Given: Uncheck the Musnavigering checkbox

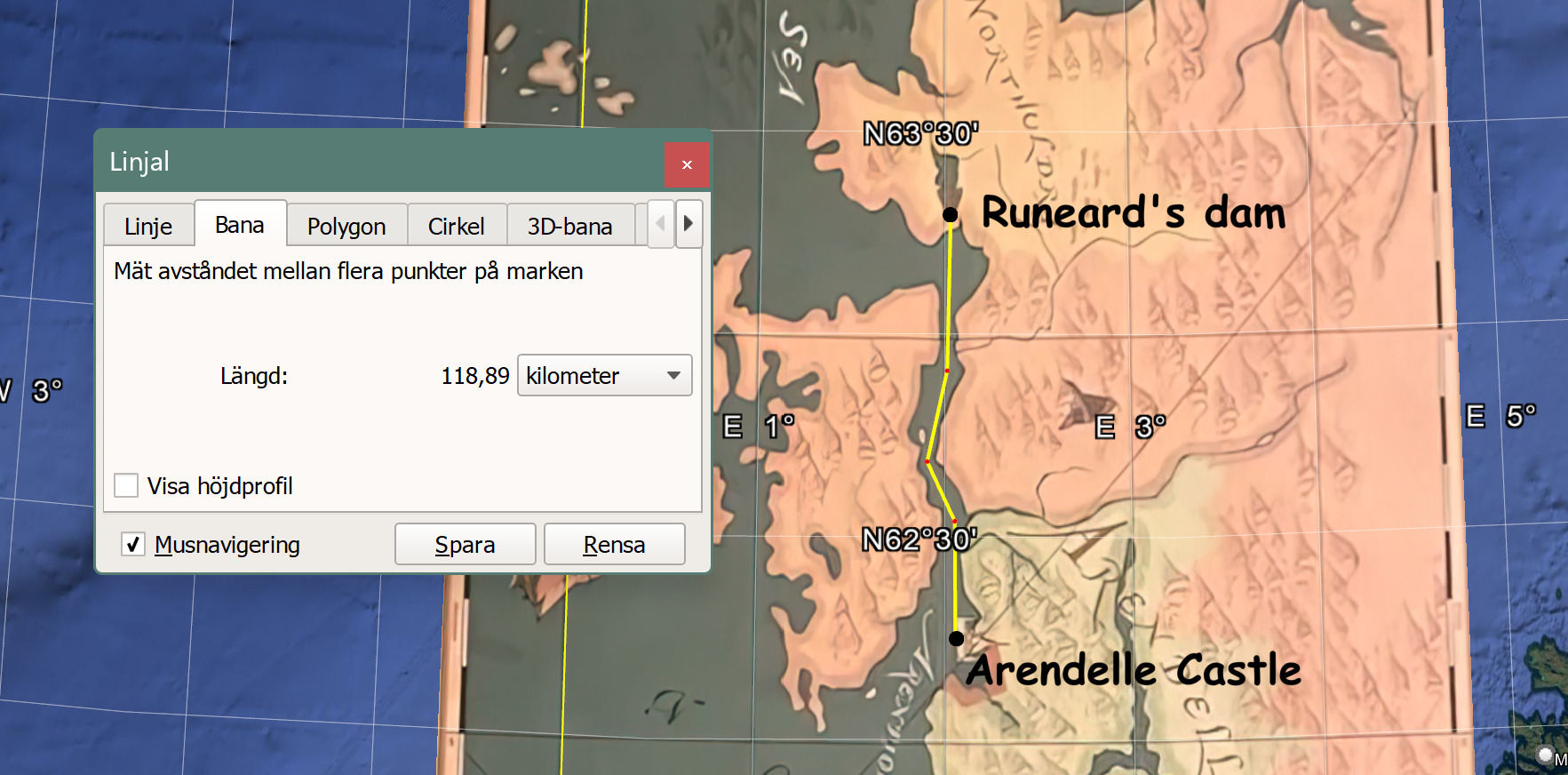Looking at the screenshot, I should (x=132, y=544).
